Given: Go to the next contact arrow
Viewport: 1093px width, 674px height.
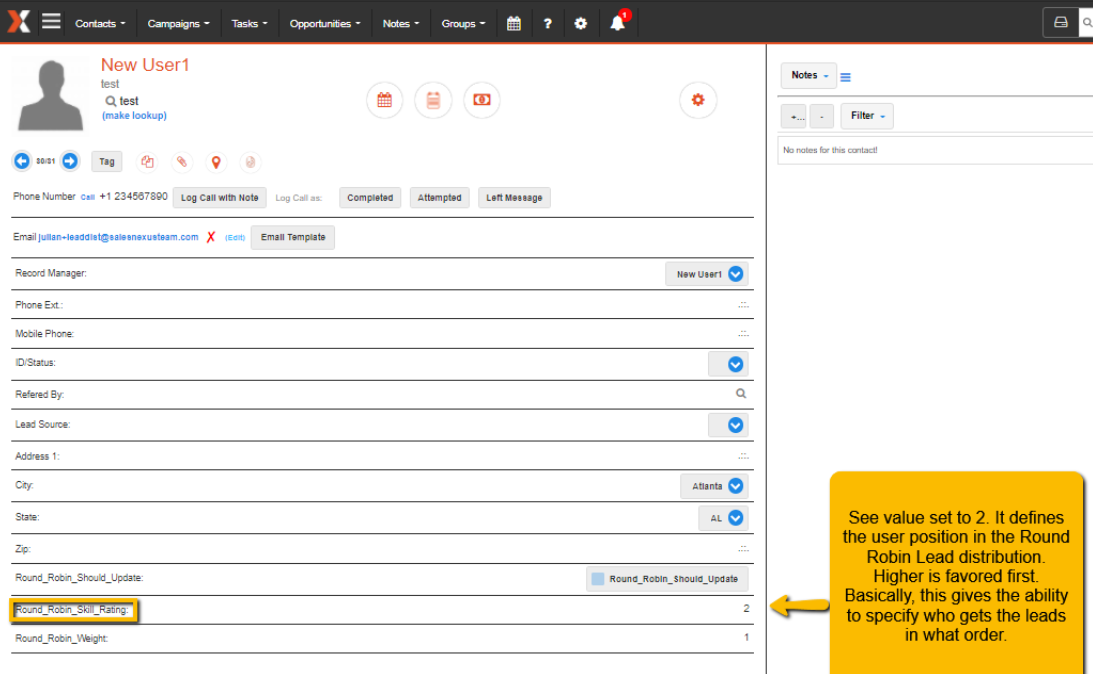Looking at the screenshot, I should coord(70,161).
